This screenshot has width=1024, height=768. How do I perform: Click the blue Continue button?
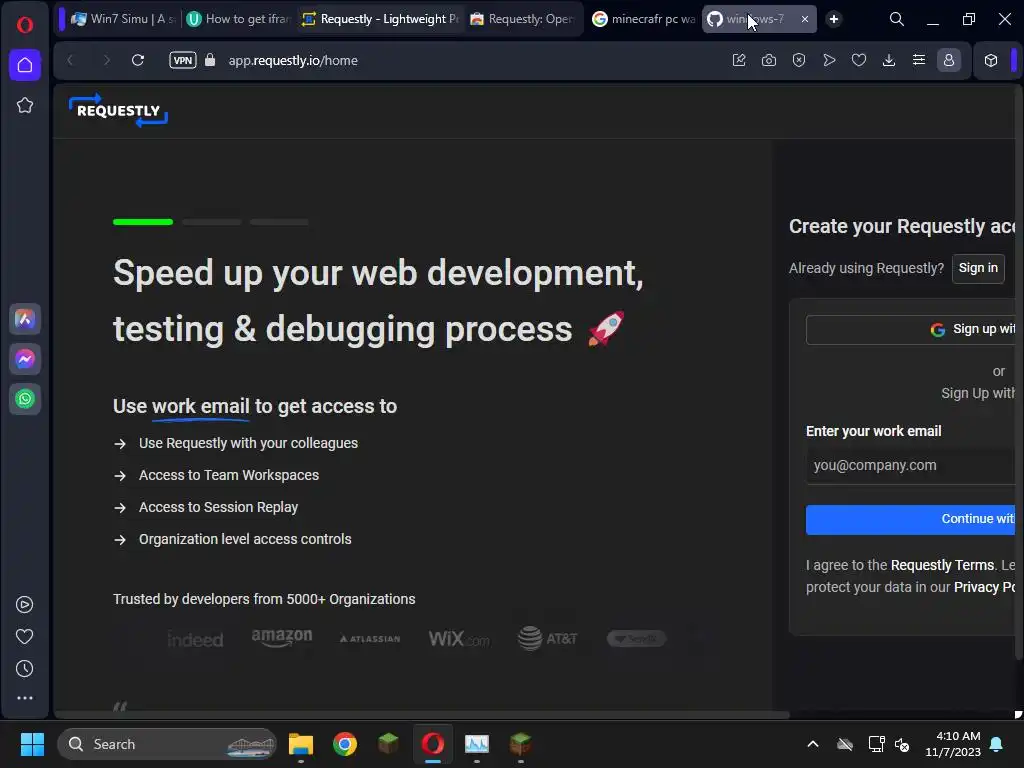point(910,519)
